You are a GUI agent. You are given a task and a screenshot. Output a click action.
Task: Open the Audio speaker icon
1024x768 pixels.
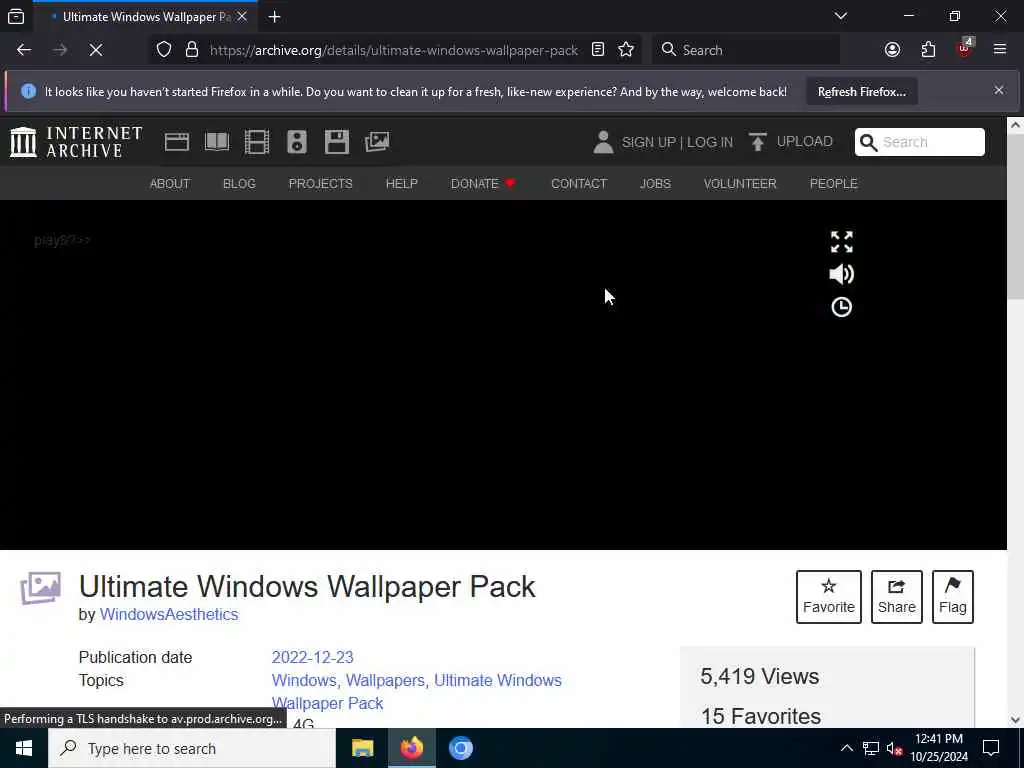coord(296,142)
